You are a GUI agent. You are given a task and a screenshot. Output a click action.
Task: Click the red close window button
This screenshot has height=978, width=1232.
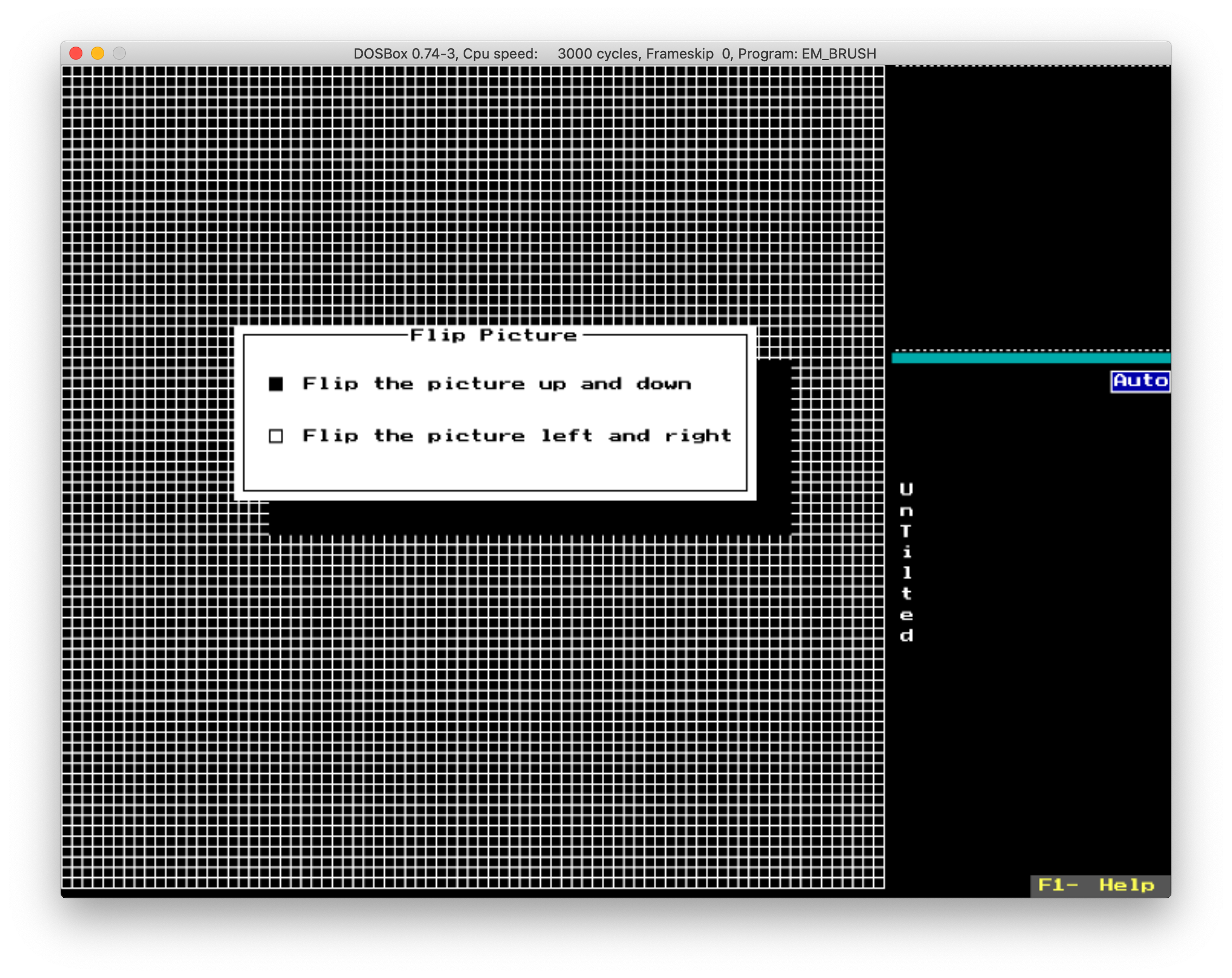(76, 53)
